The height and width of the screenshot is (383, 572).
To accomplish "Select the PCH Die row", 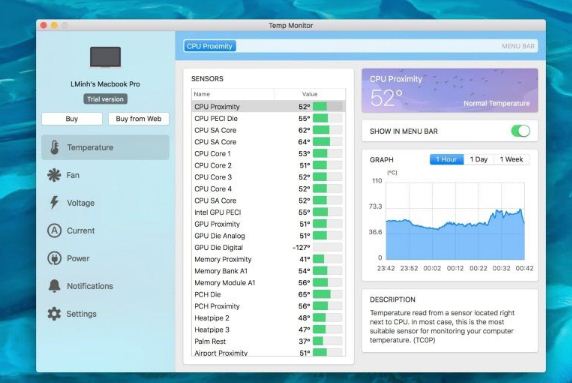I will pyautogui.click(x=268, y=294).
